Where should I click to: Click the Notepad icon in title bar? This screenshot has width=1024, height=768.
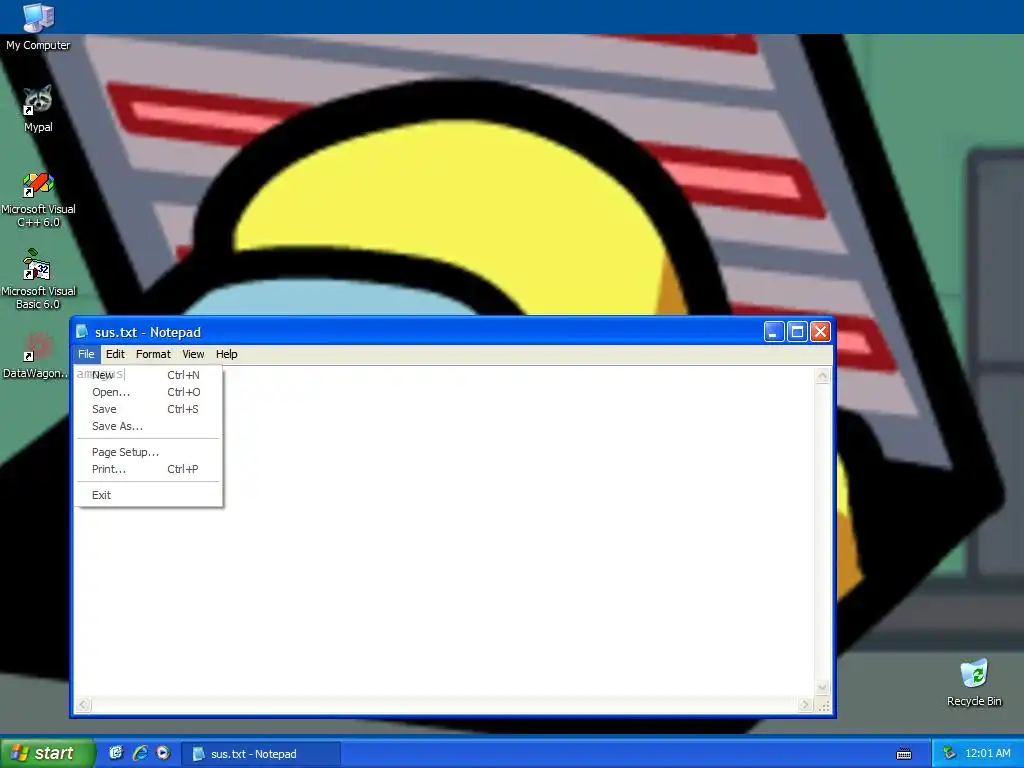[82, 332]
